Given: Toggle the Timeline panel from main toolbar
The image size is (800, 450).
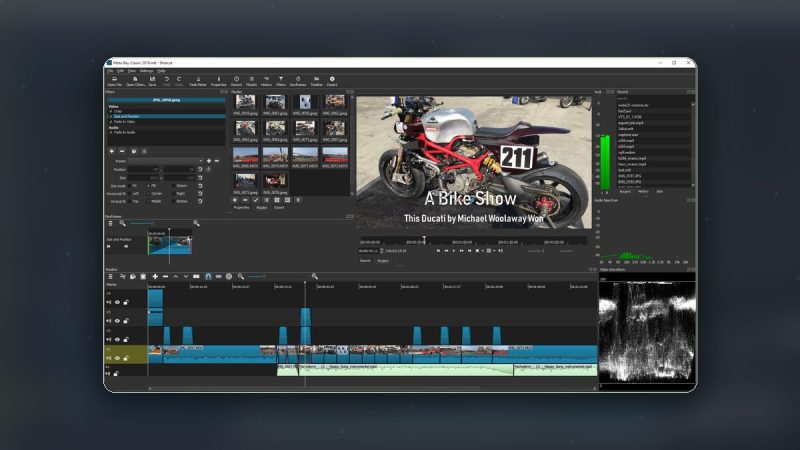Looking at the screenshot, I should click(x=316, y=81).
